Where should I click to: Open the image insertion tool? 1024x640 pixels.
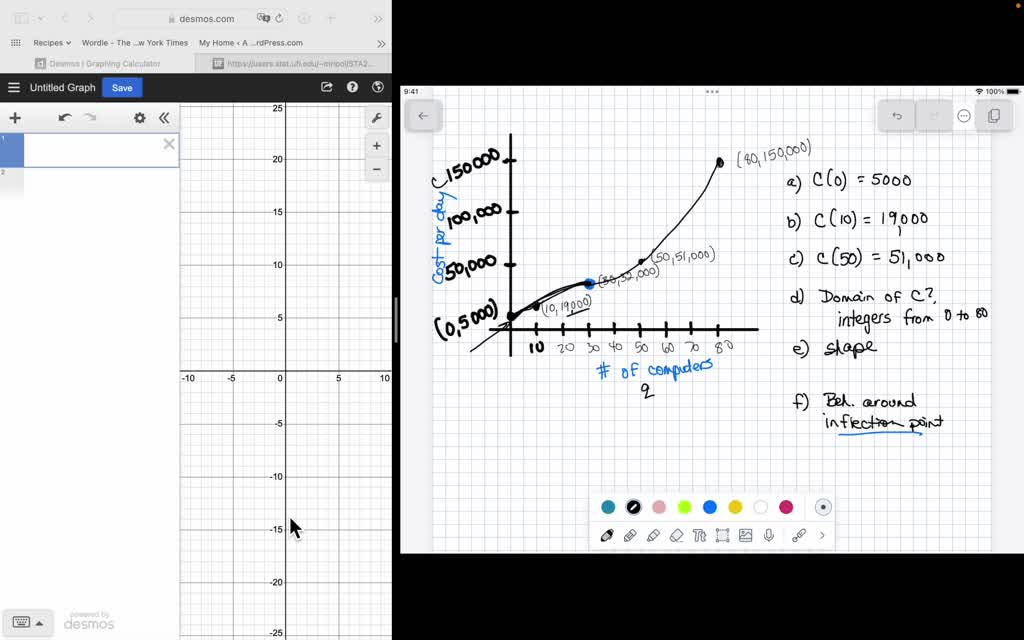pyautogui.click(x=746, y=535)
